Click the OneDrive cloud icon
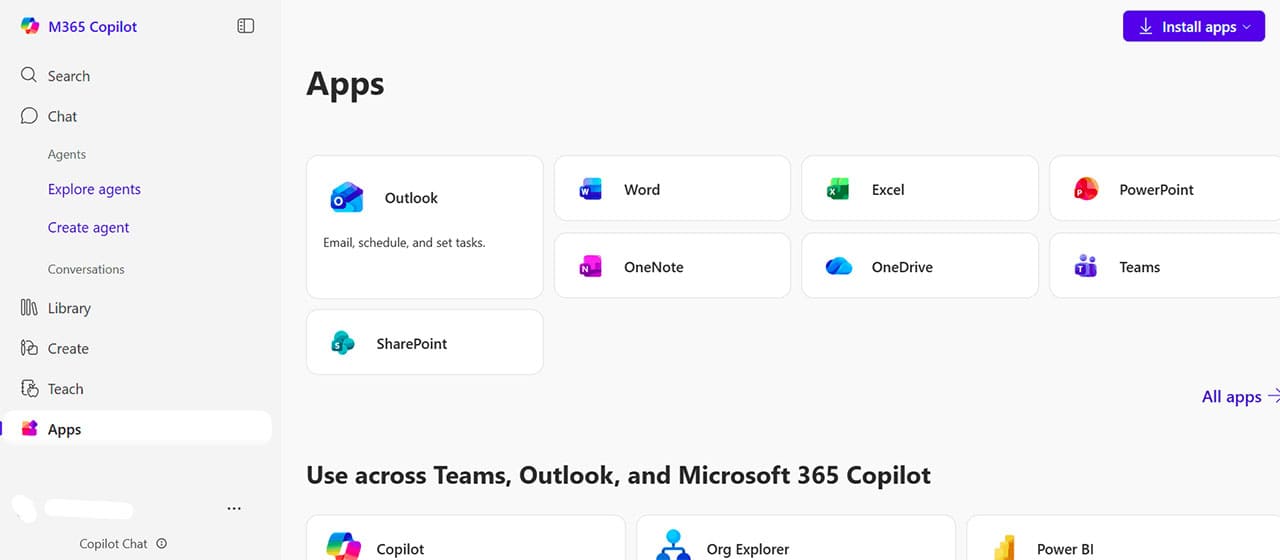 tap(838, 267)
